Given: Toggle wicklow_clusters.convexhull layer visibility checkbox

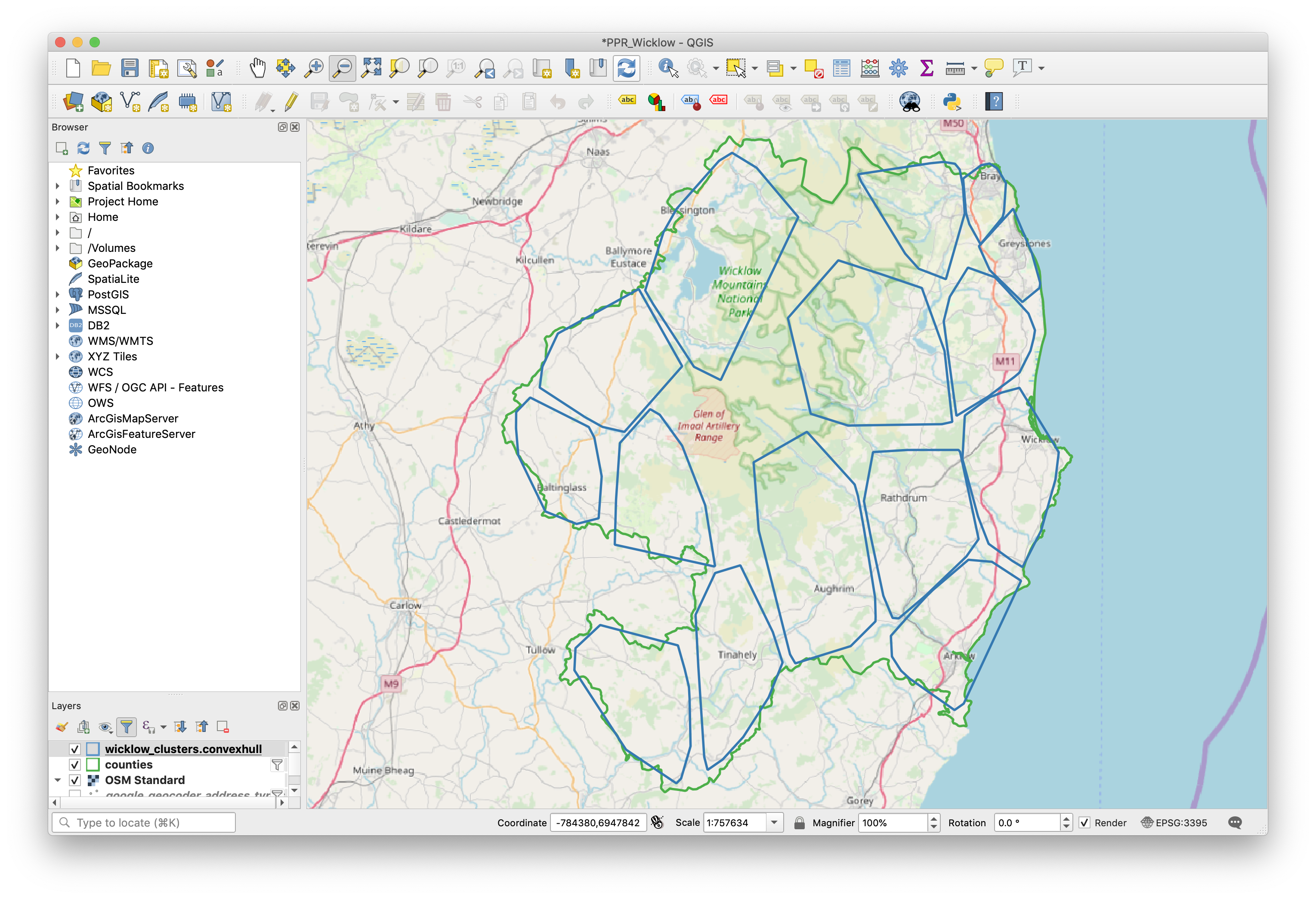Looking at the screenshot, I should click(x=75, y=749).
